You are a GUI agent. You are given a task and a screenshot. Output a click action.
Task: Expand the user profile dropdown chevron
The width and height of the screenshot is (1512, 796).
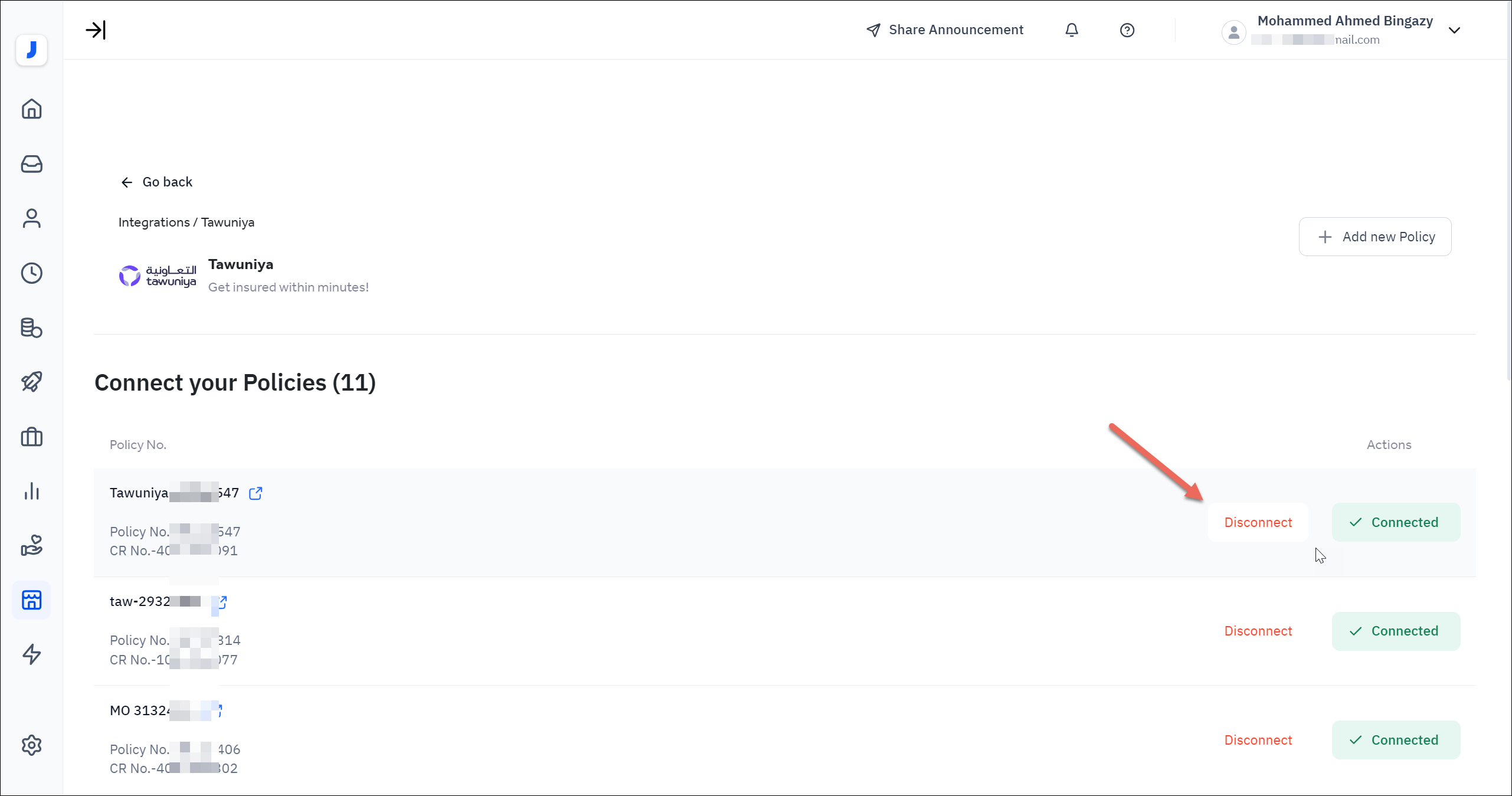click(1454, 30)
